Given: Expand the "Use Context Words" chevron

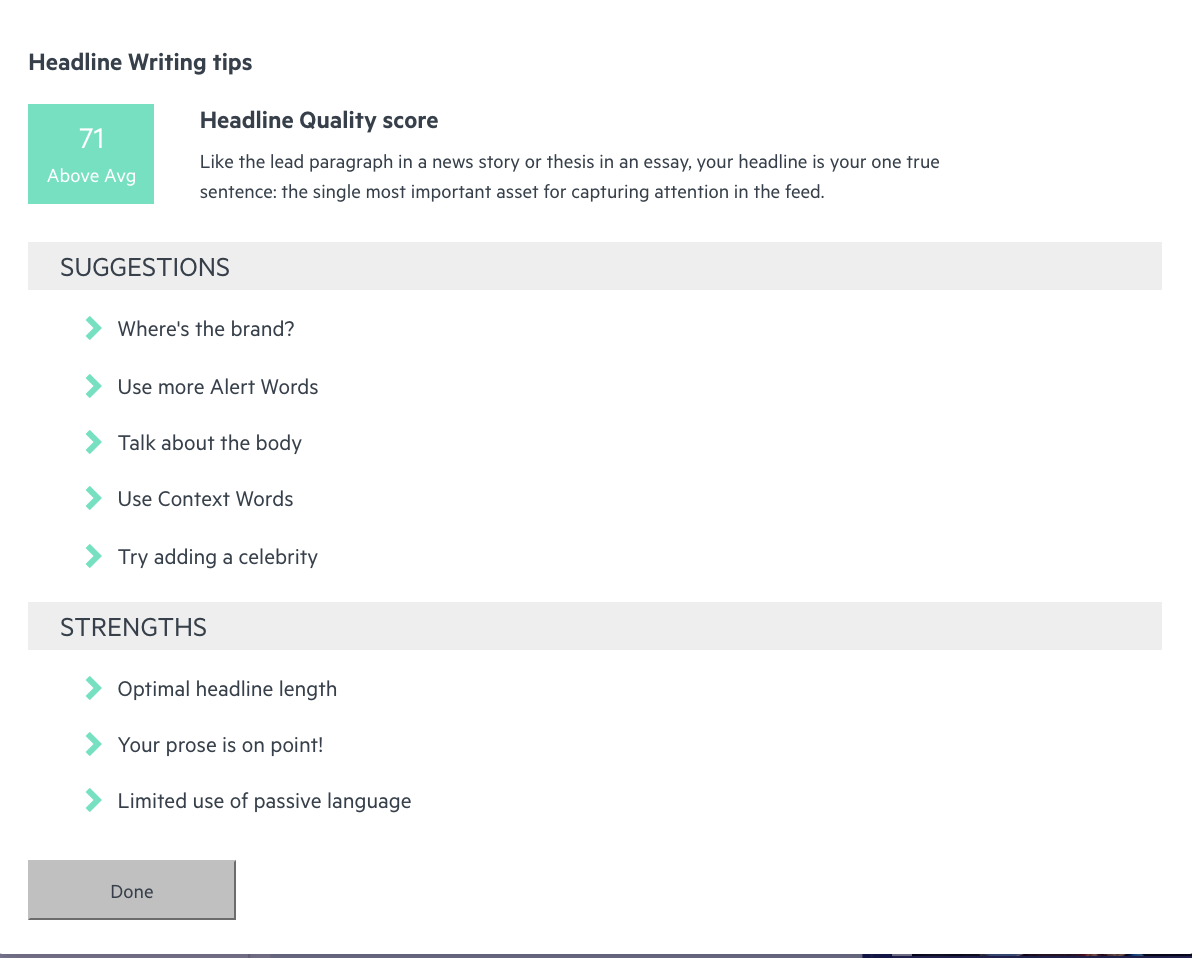Looking at the screenshot, I should (x=94, y=499).
